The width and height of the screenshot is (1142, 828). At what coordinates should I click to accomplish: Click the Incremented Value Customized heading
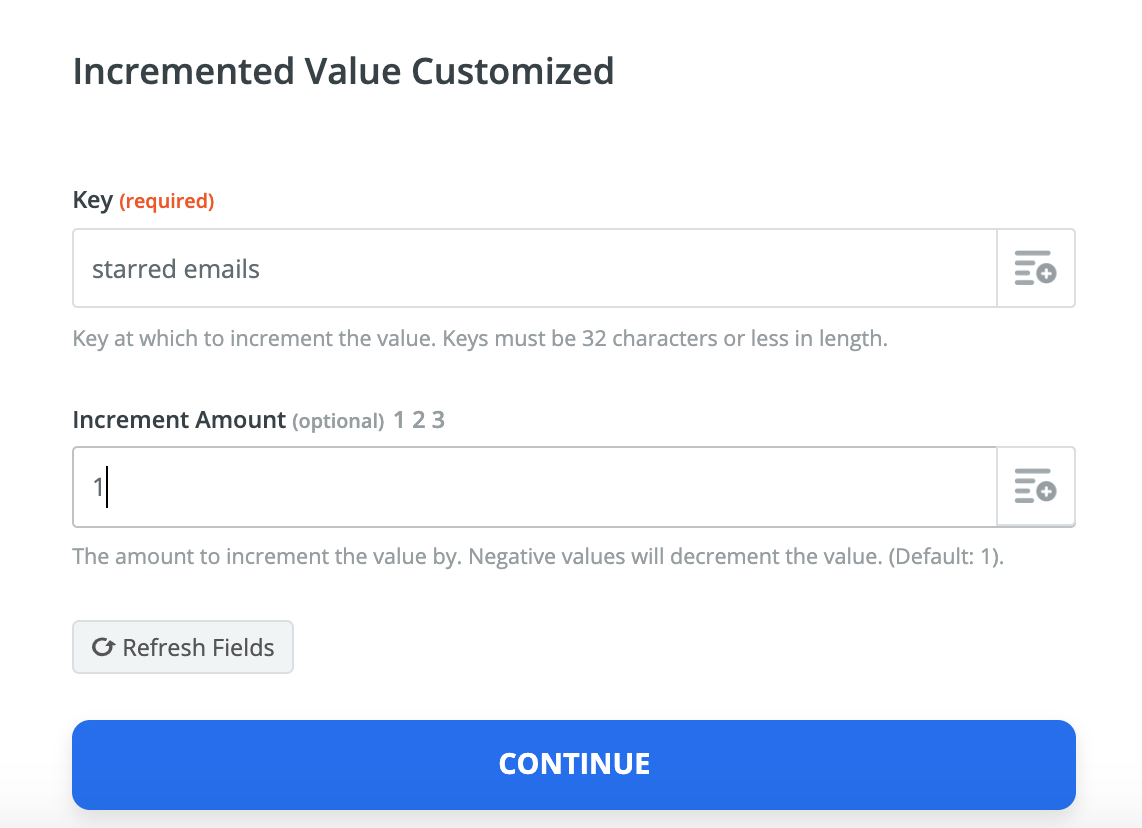click(x=343, y=72)
